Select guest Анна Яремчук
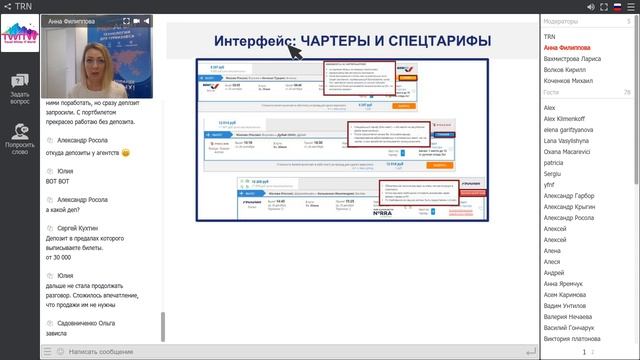 tap(563, 284)
